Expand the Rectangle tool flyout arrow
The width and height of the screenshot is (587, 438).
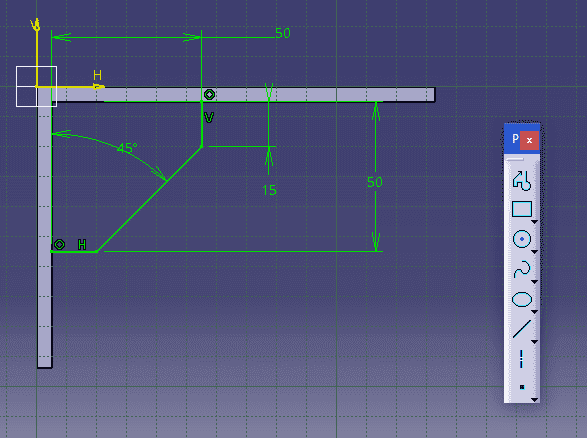coord(535,222)
